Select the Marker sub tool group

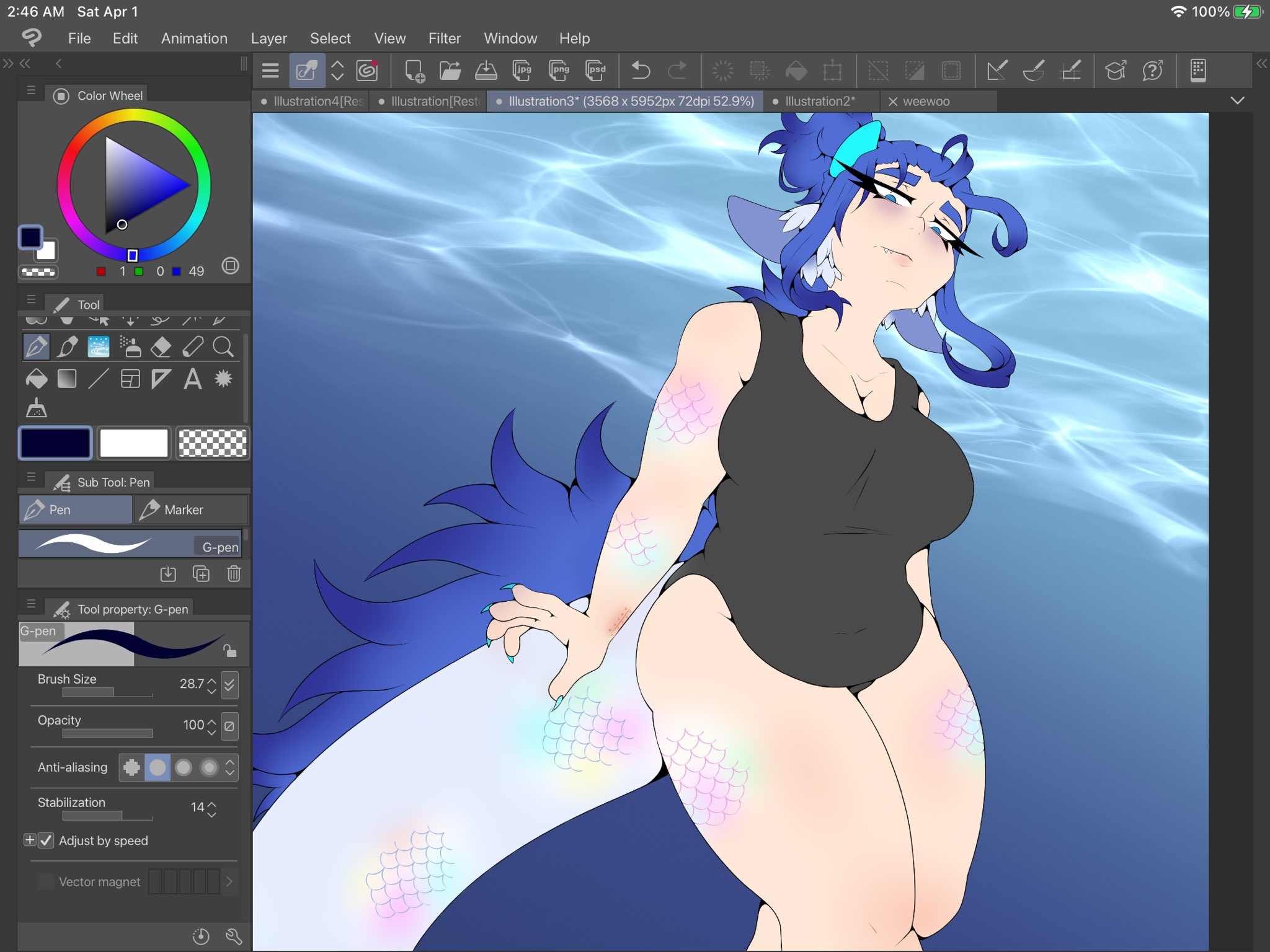point(191,509)
